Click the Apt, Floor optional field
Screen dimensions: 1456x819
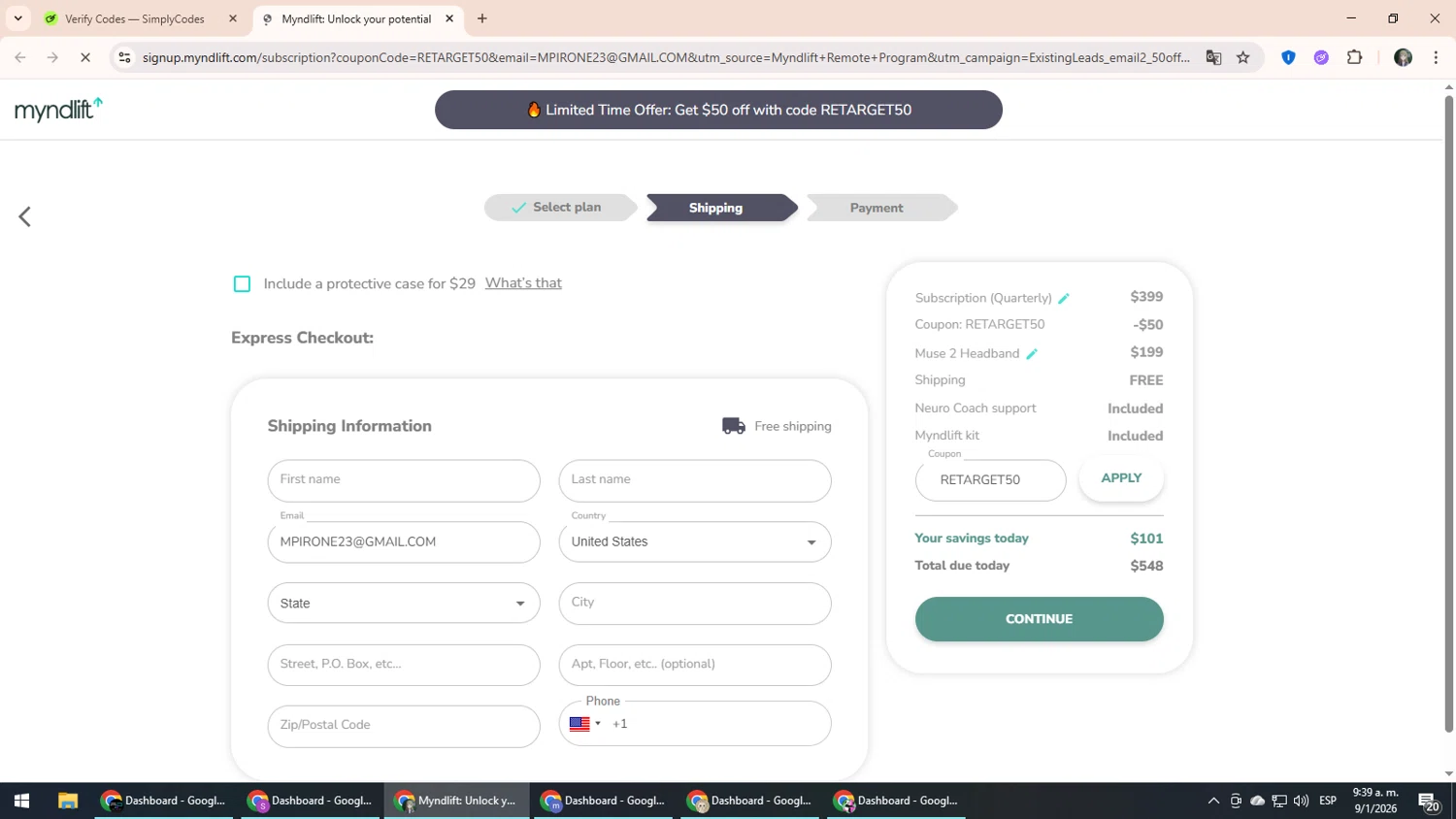pyautogui.click(x=695, y=665)
